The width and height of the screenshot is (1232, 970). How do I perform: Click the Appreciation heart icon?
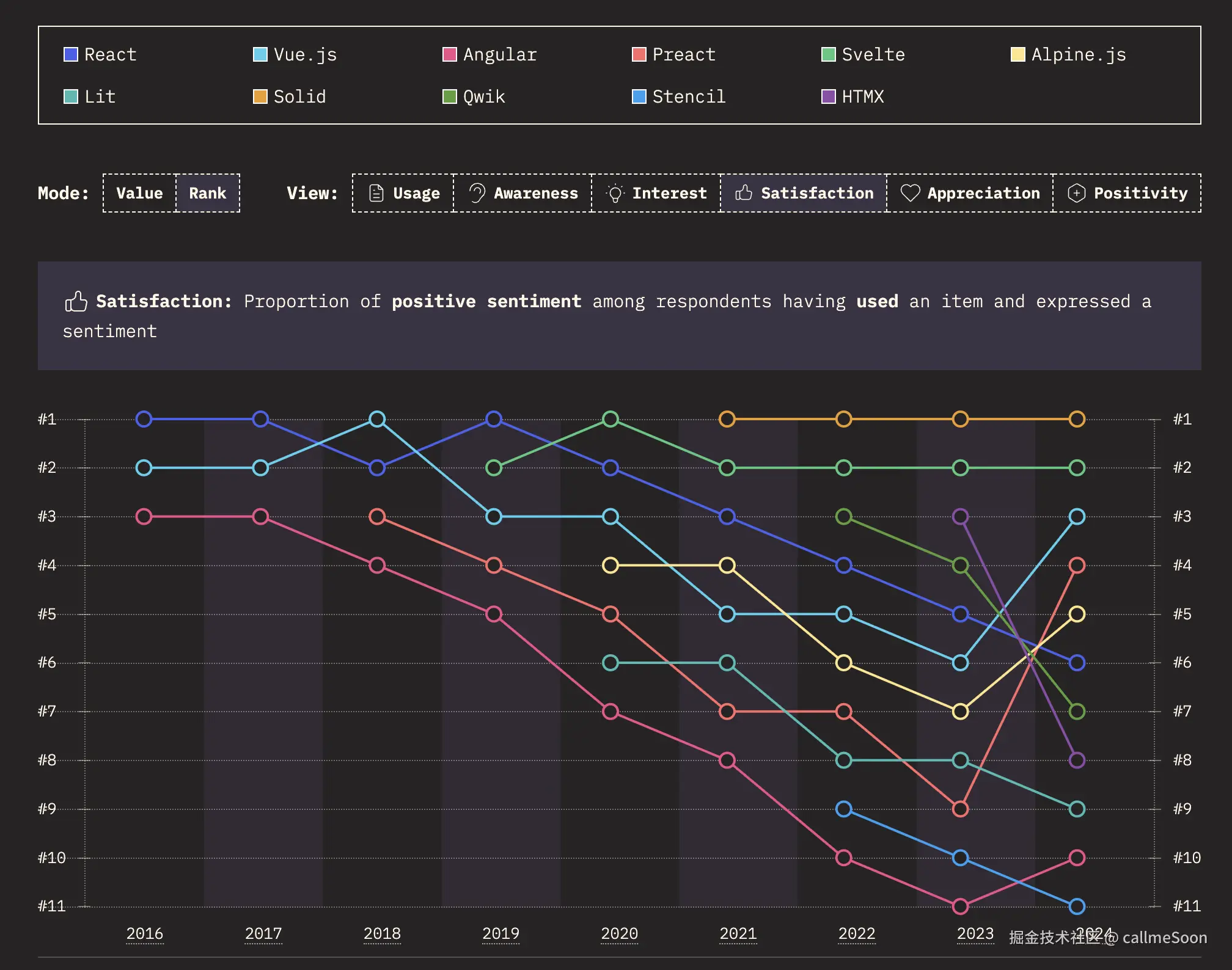(x=910, y=193)
